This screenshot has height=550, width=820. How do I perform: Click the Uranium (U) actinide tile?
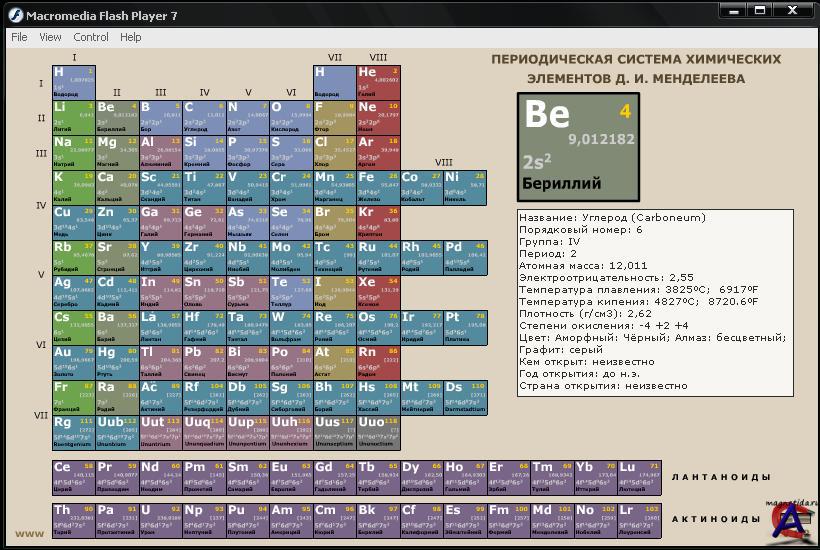click(160, 518)
